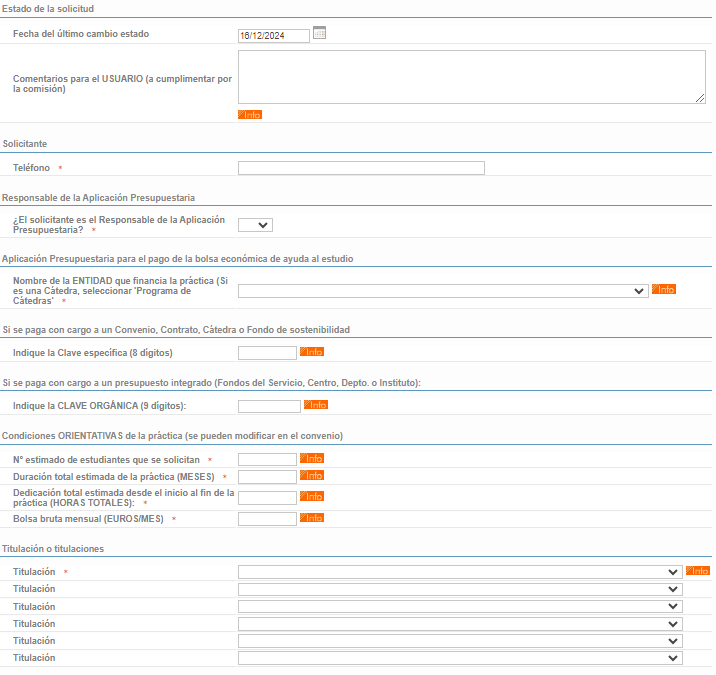The width and height of the screenshot is (716, 675).
Task: Open Responsable de la Aplicación Presupuestaria dropdown
Action: [255, 225]
